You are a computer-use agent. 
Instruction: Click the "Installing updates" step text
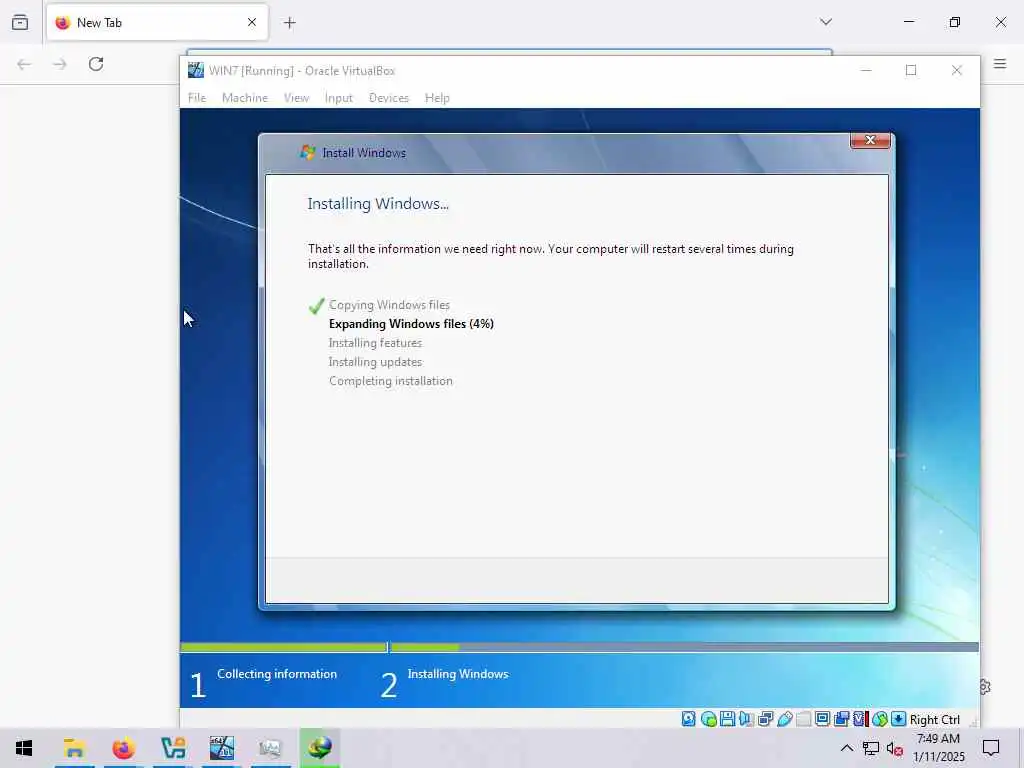coord(376,362)
